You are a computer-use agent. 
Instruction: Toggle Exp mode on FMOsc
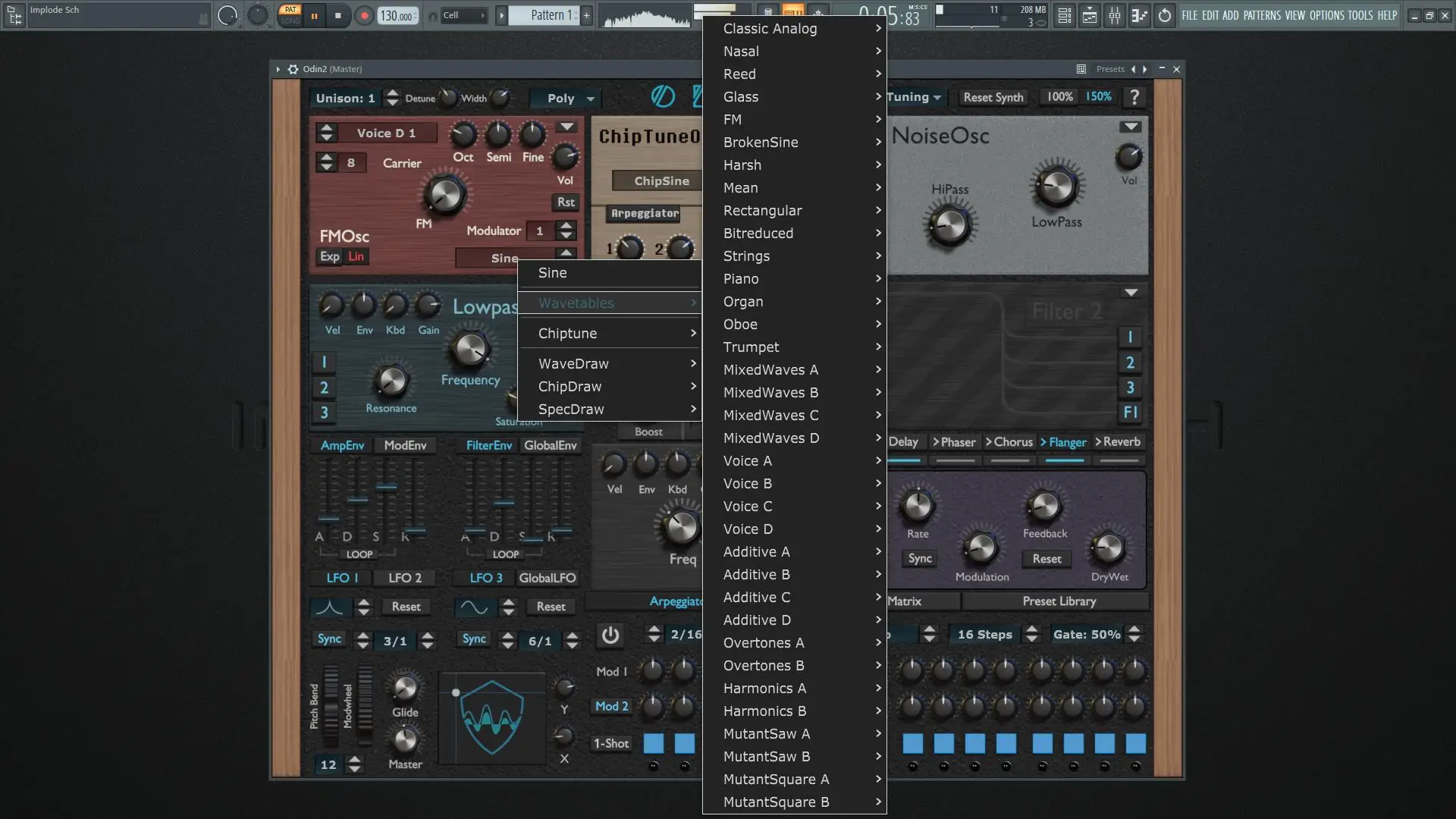tap(330, 256)
